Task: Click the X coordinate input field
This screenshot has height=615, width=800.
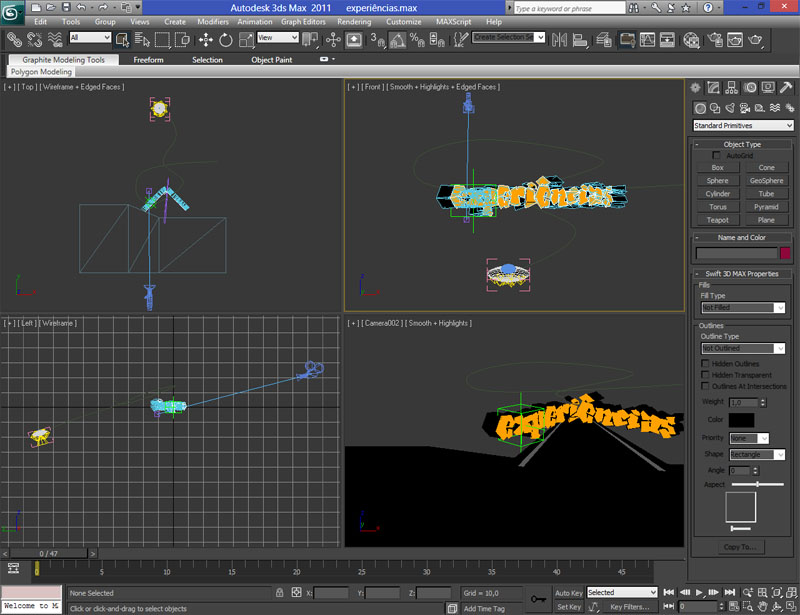Action: tap(331, 593)
